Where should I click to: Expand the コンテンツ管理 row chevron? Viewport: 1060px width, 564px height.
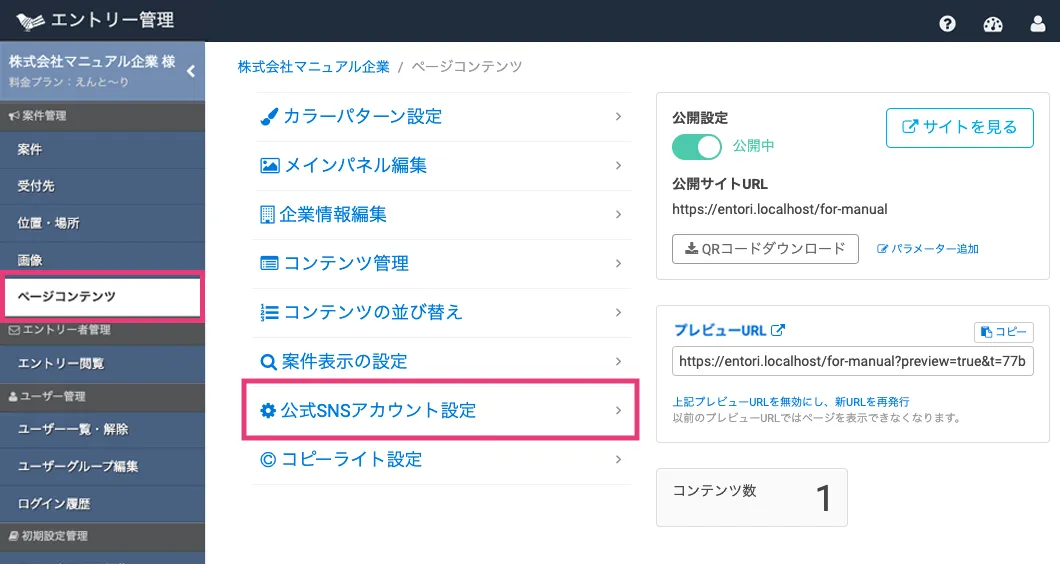click(618, 264)
